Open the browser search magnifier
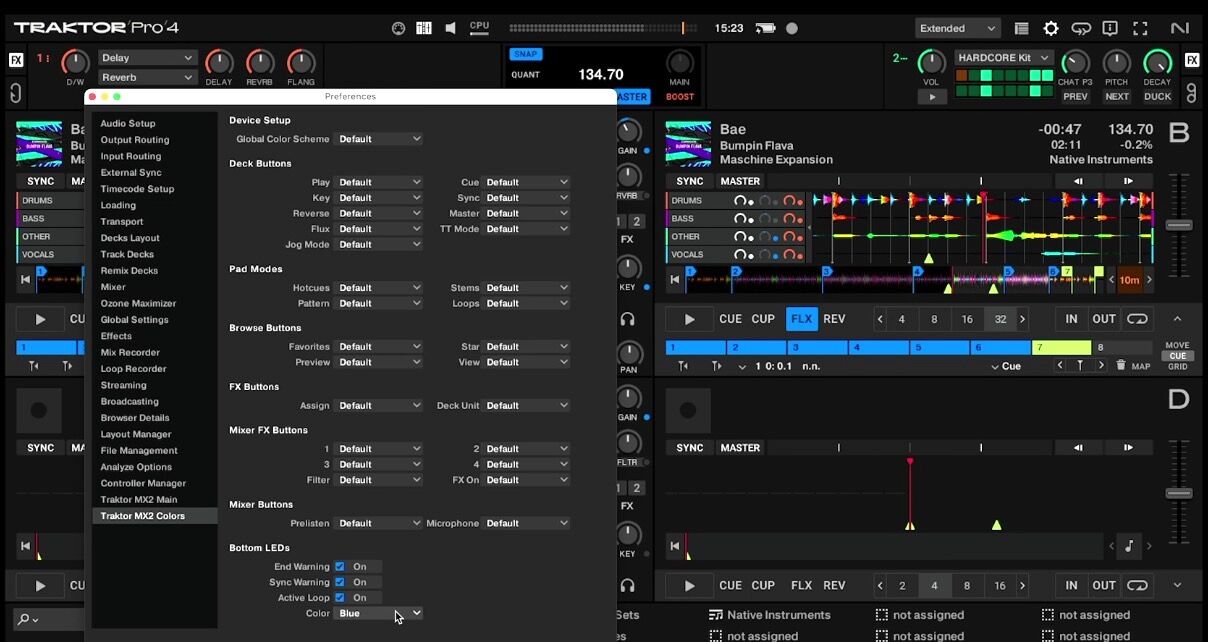 coord(27,620)
